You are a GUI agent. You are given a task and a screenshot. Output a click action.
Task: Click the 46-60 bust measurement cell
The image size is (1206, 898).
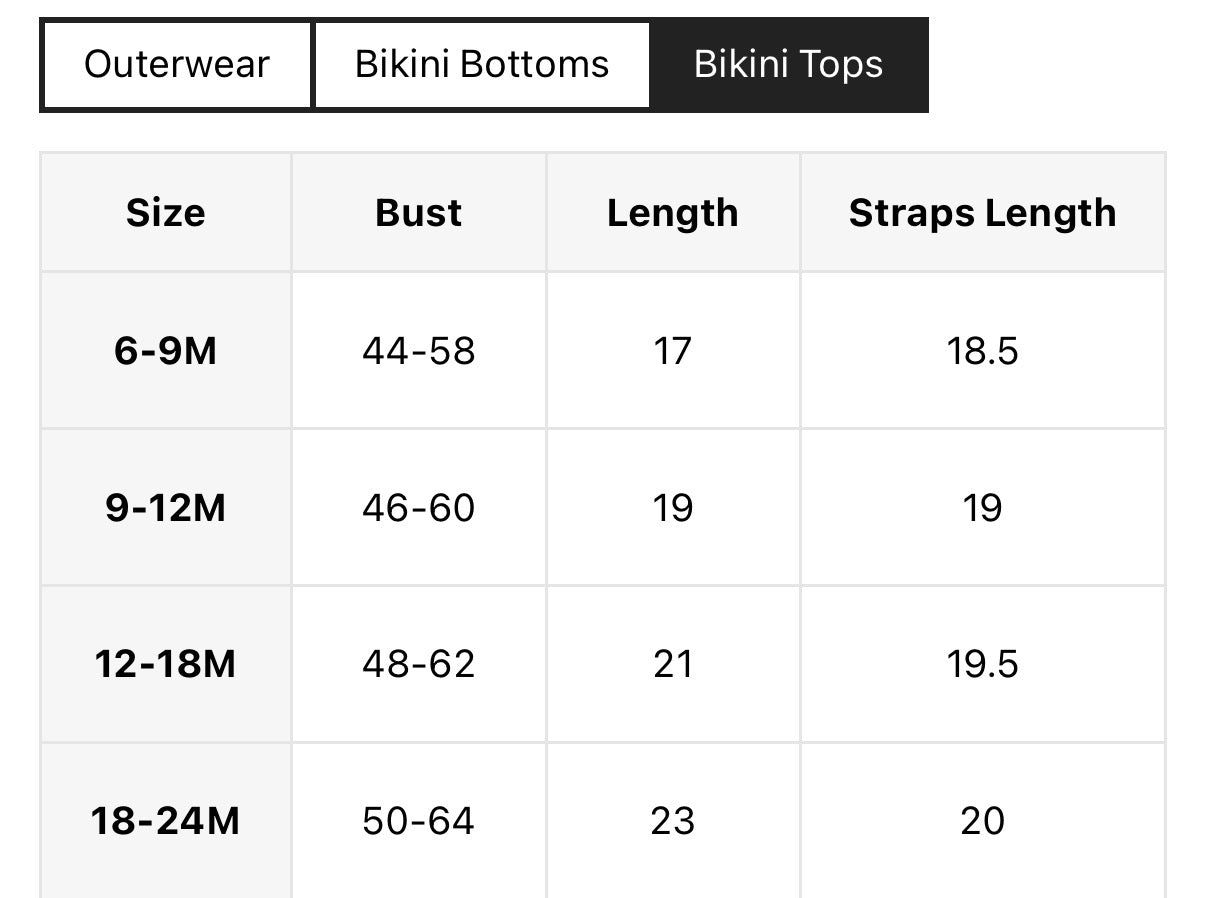coord(419,508)
